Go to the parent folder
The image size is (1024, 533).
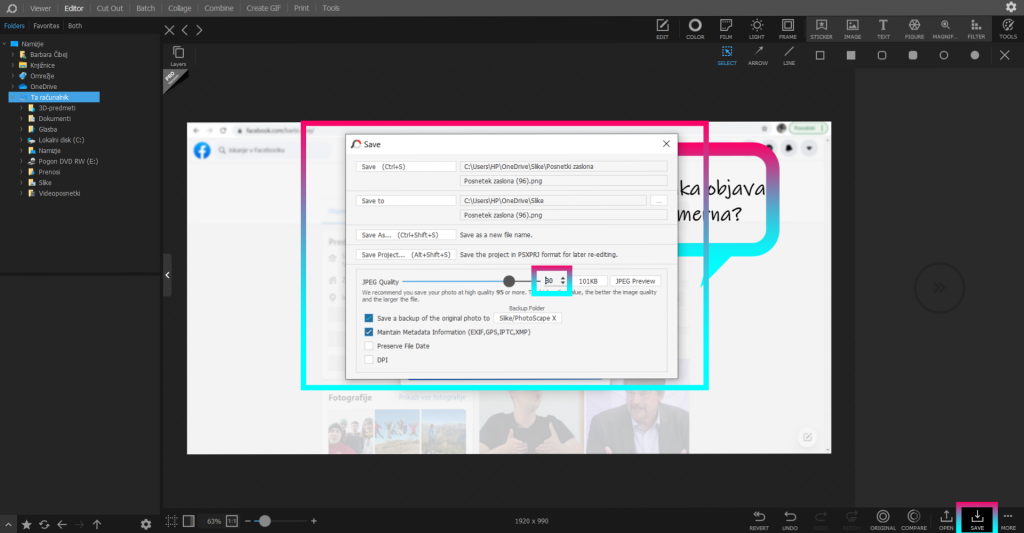click(x=97, y=525)
